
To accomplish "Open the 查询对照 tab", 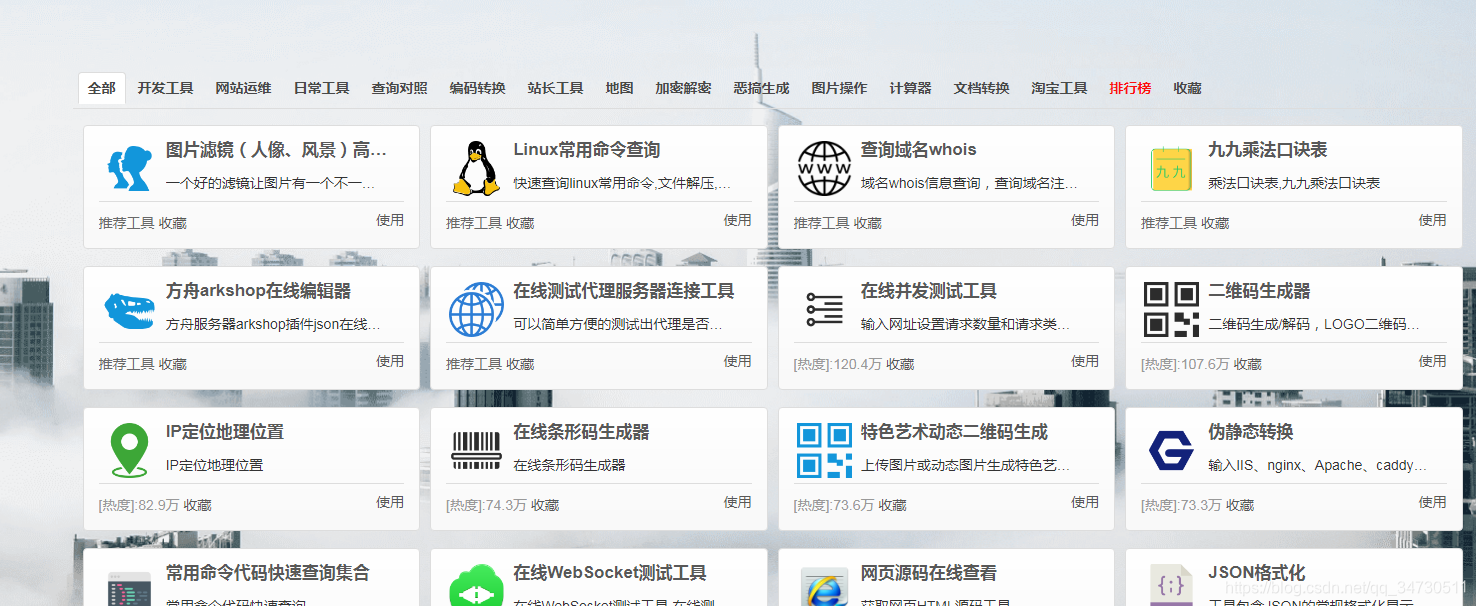I will pos(400,88).
